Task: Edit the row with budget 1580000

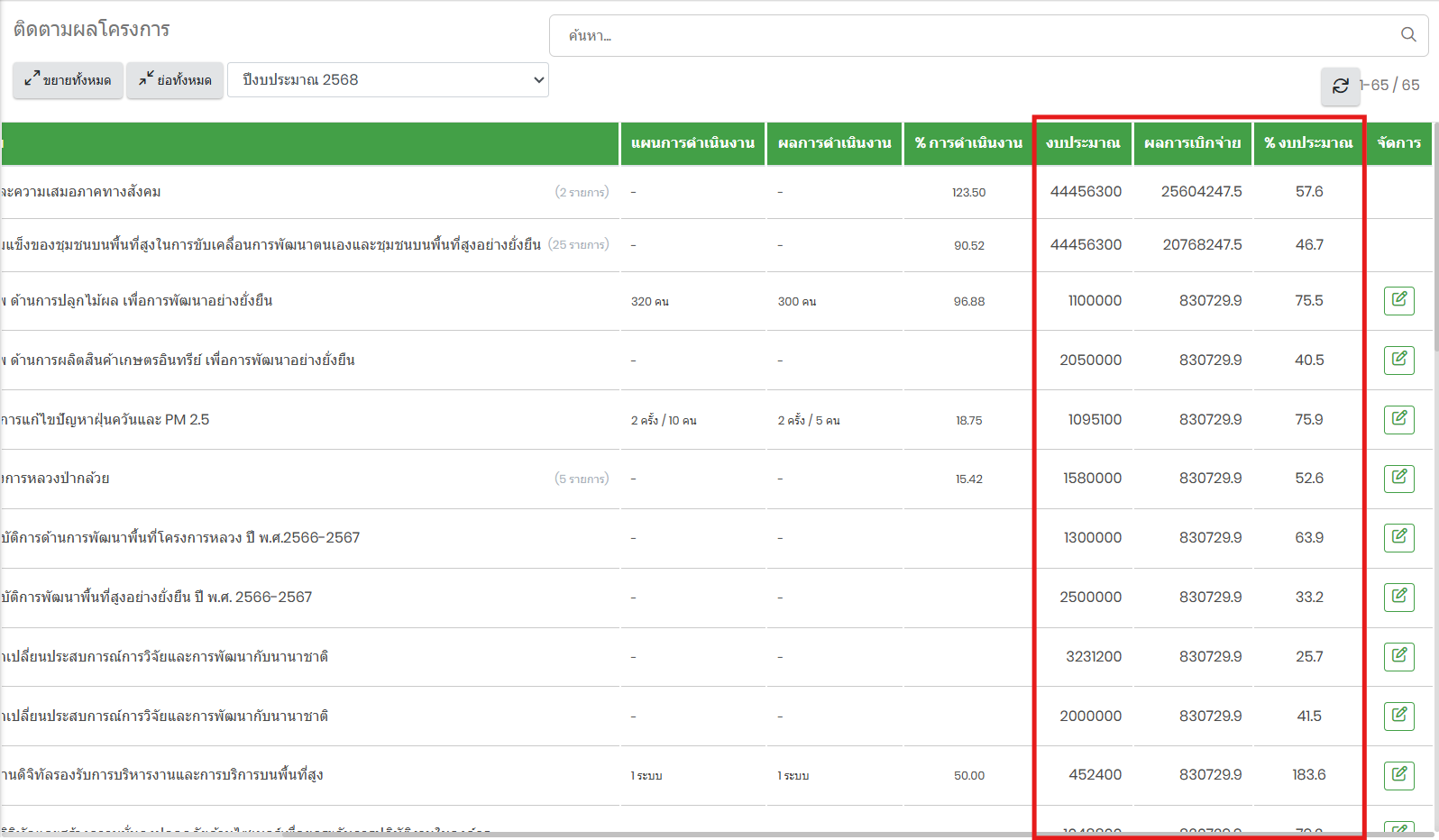Action: [x=1398, y=478]
